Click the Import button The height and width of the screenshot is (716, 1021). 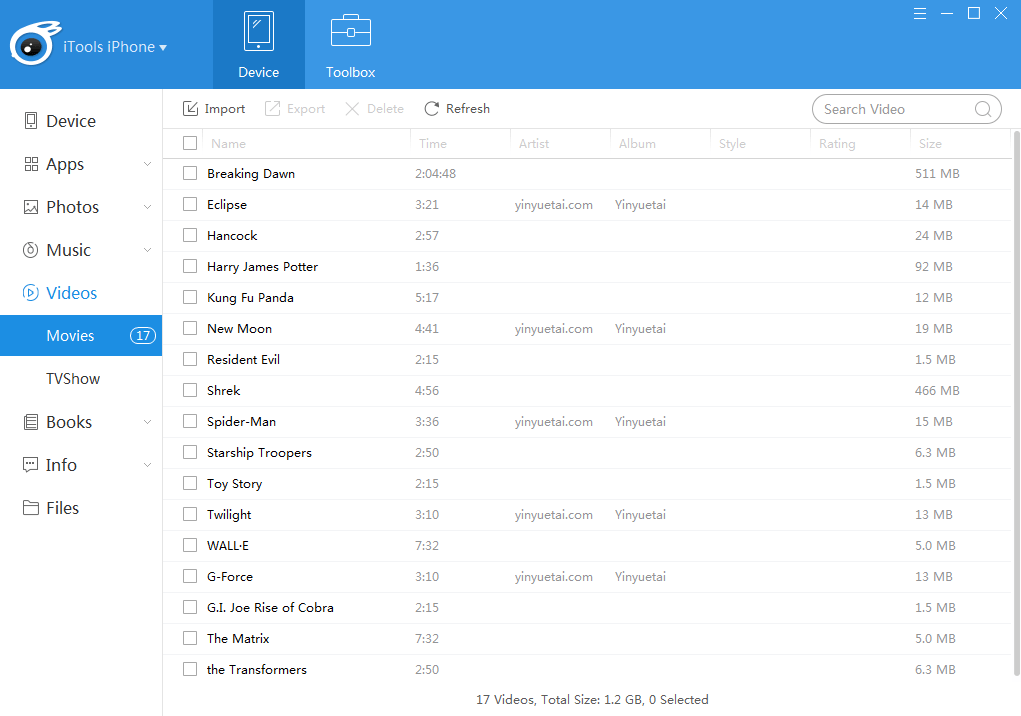pos(213,108)
